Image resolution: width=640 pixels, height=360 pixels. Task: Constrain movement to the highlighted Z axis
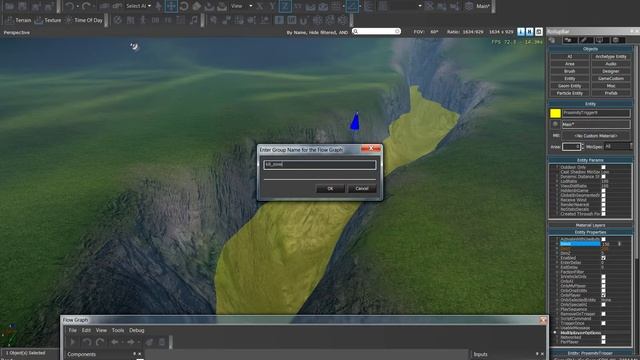point(285,6)
